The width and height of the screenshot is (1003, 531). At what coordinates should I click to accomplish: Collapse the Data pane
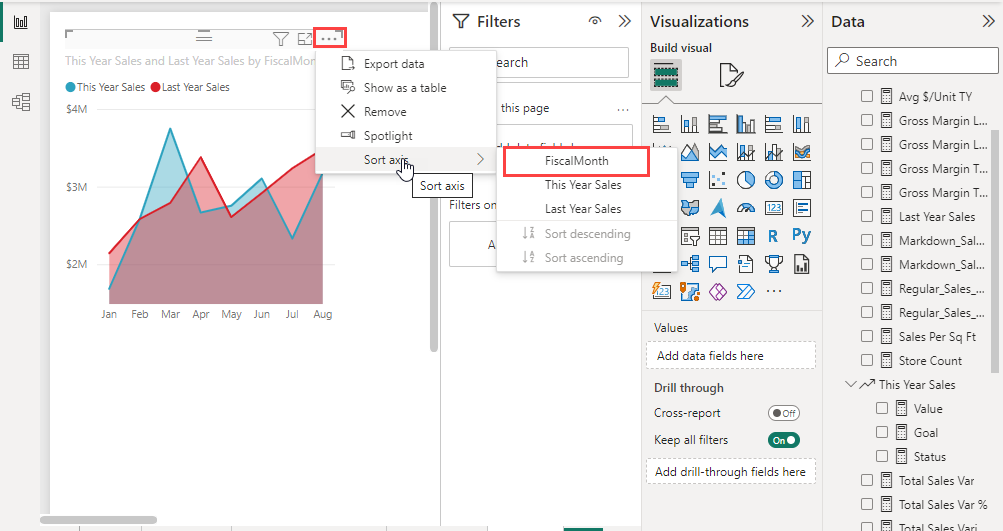(x=988, y=21)
